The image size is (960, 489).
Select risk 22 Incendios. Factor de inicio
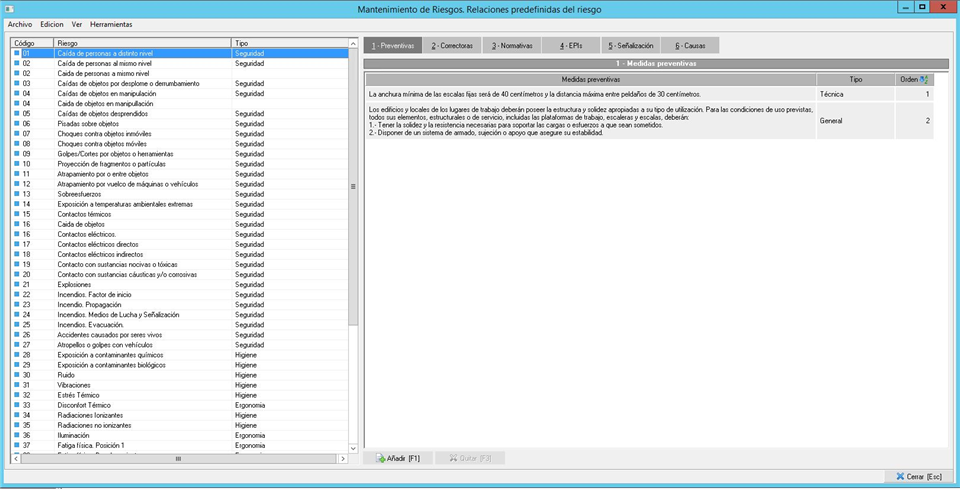(x=180, y=295)
